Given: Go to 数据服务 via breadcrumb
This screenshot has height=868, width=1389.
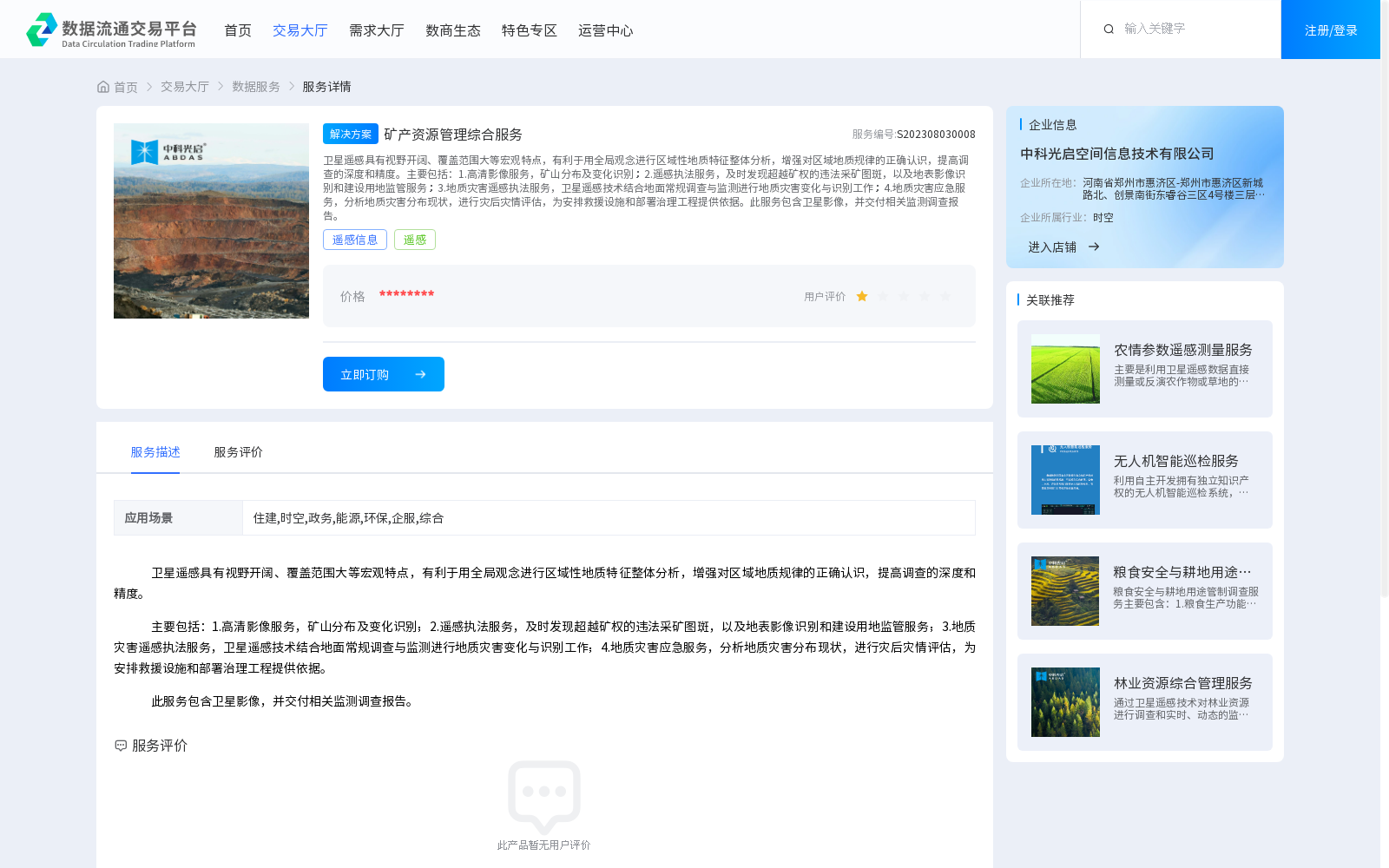Looking at the screenshot, I should (256, 87).
